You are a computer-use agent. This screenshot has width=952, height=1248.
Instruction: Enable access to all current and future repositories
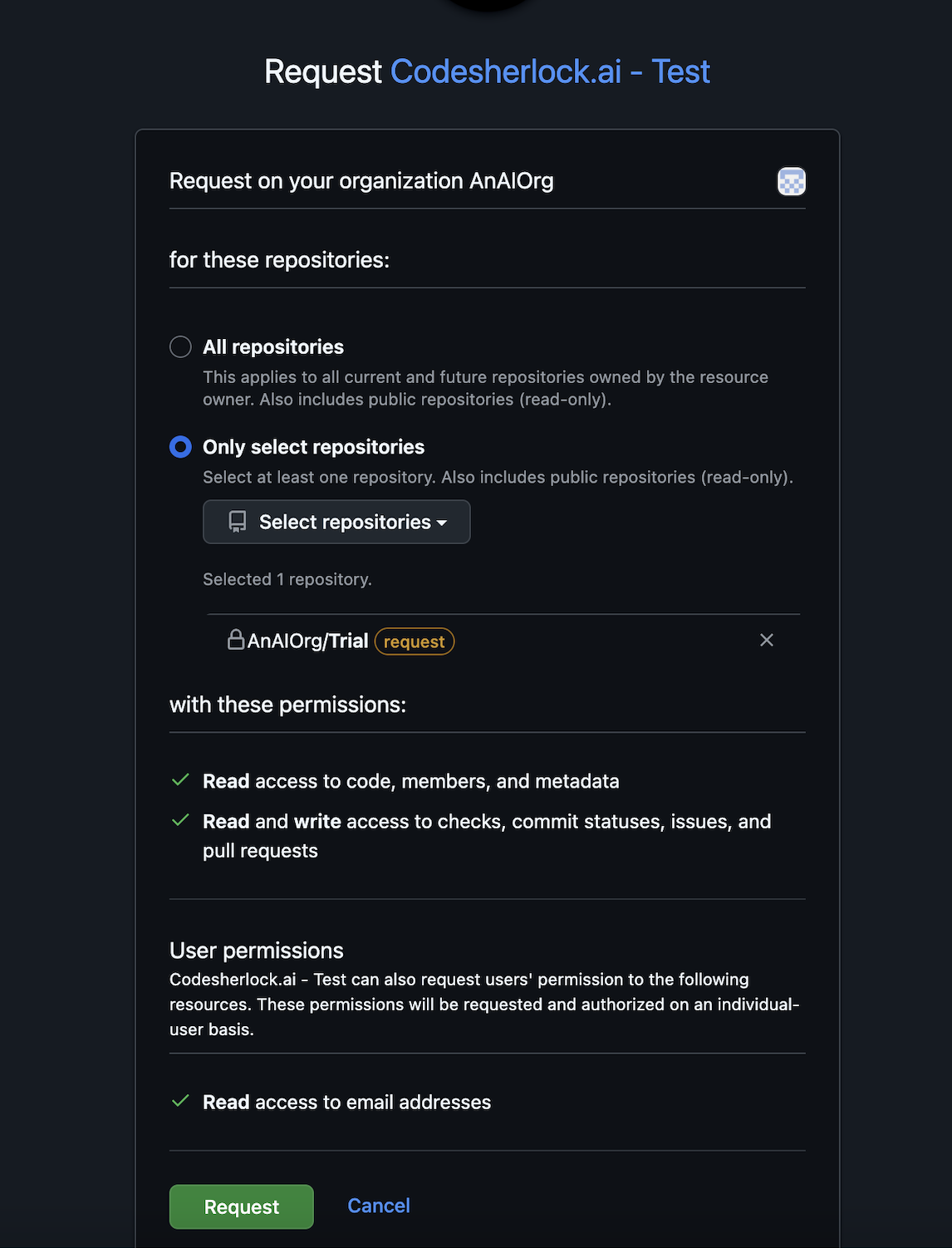click(x=180, y=346)
